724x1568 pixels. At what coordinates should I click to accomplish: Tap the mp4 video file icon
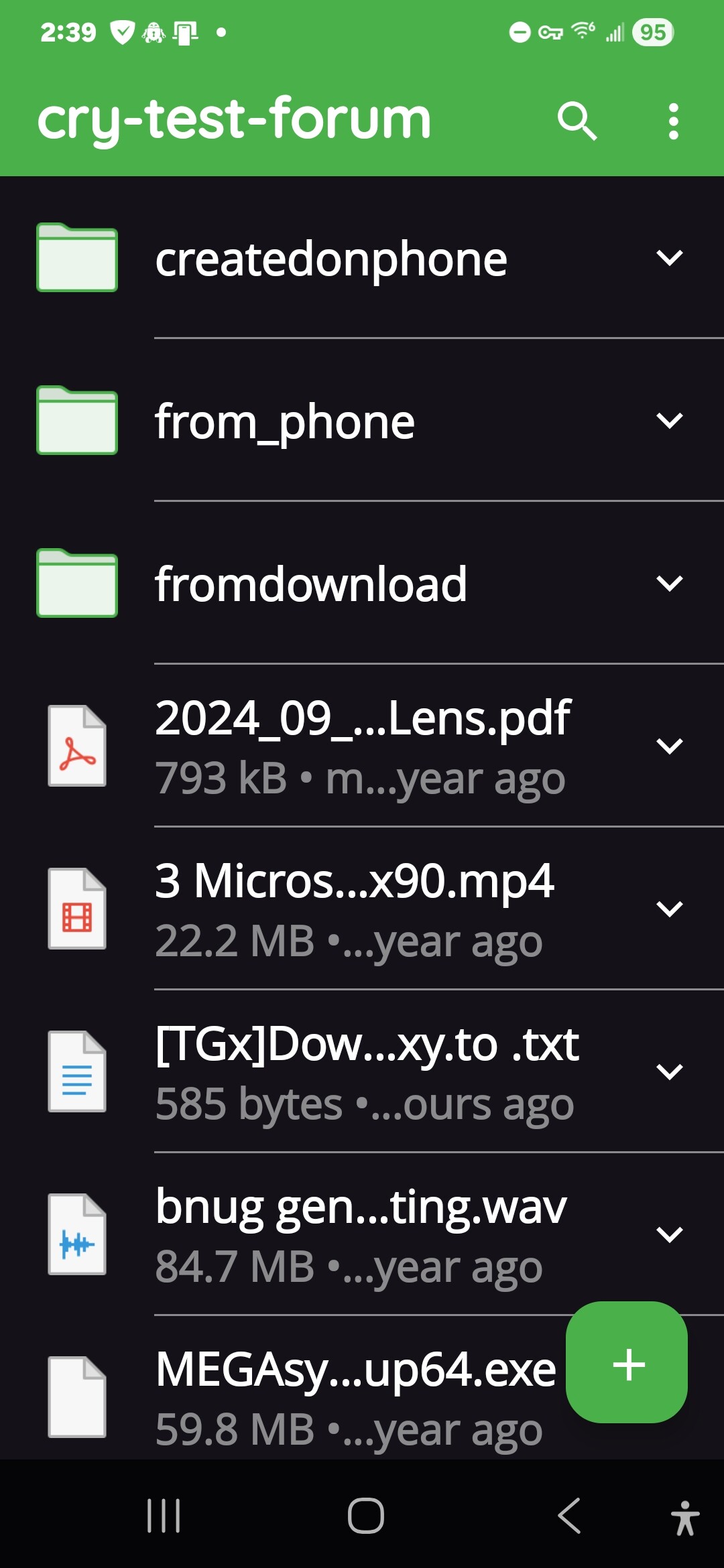77,909
